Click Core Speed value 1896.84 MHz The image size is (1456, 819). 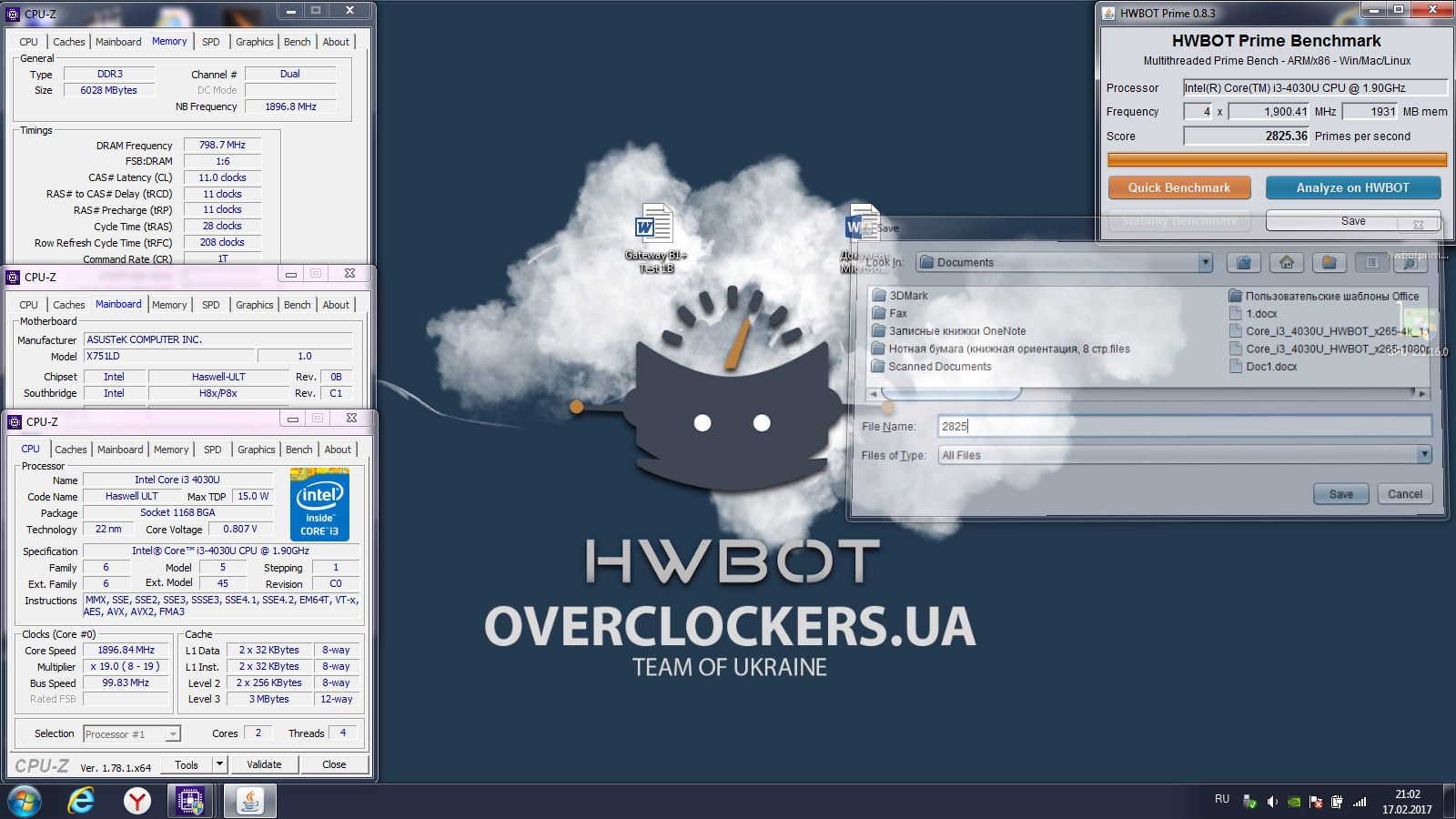click(126, 650)
